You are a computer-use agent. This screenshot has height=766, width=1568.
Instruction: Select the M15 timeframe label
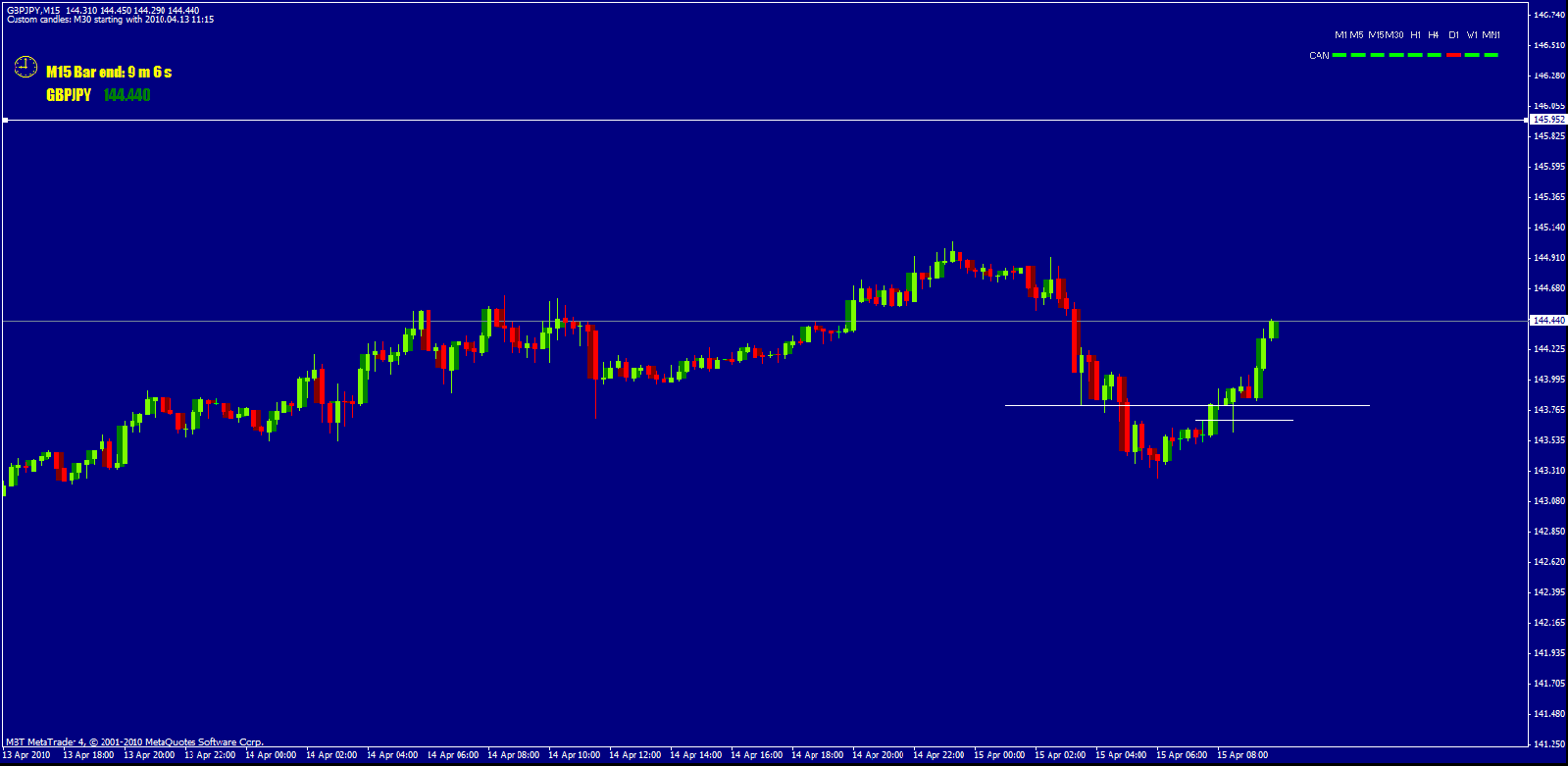click(1376, 35)
